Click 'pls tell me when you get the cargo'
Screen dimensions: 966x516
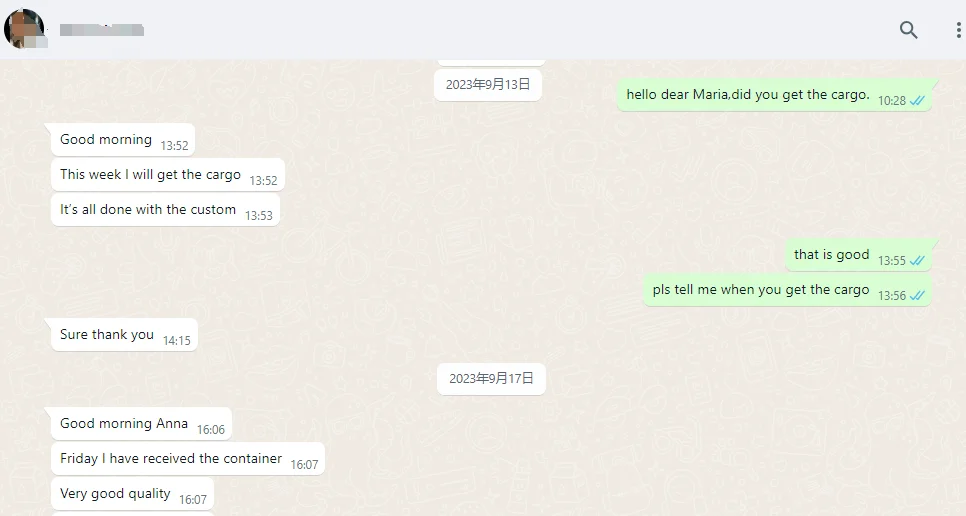788,290
